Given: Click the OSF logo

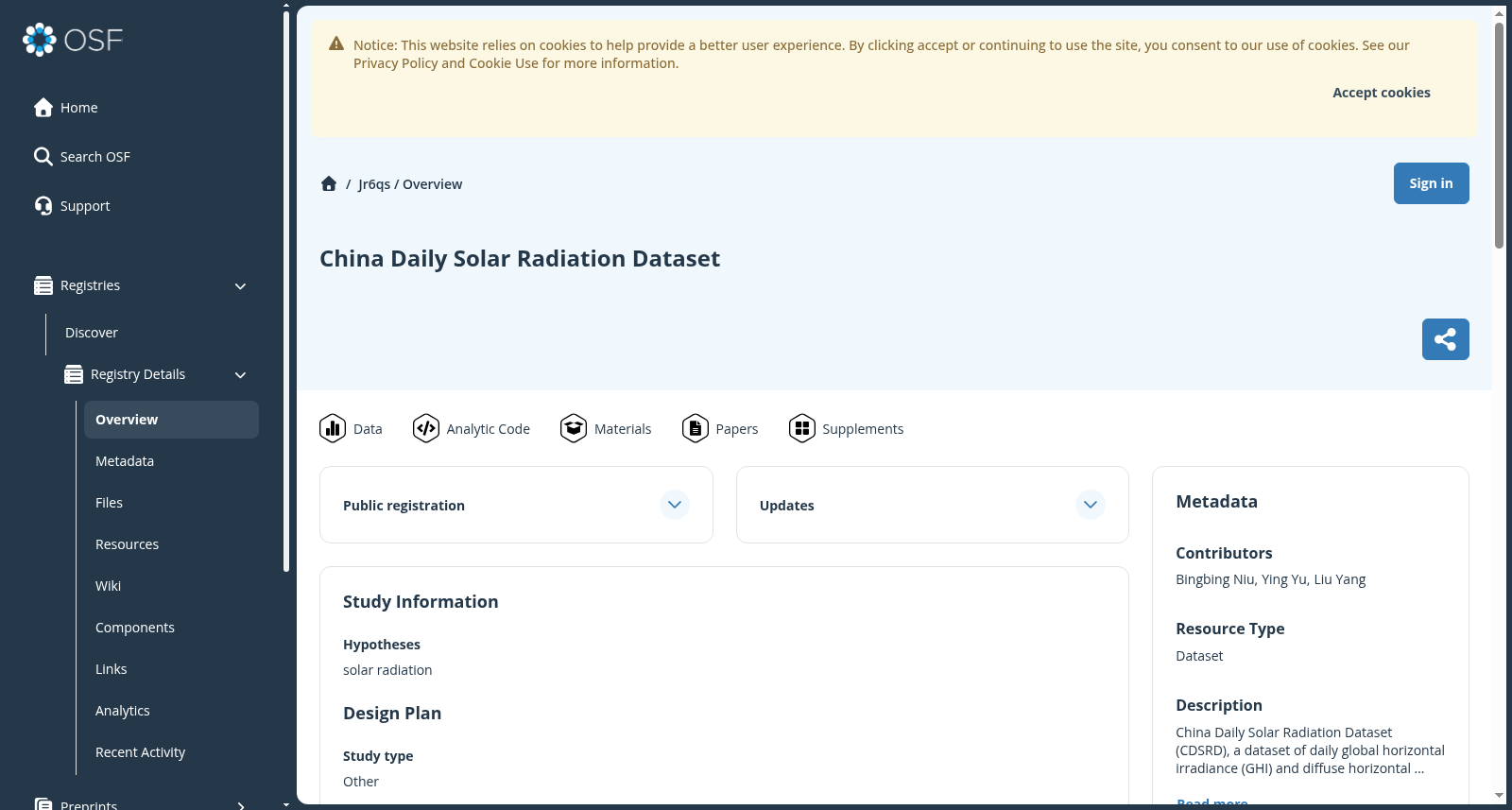Looking at the screenshot, I should point(73,40).
